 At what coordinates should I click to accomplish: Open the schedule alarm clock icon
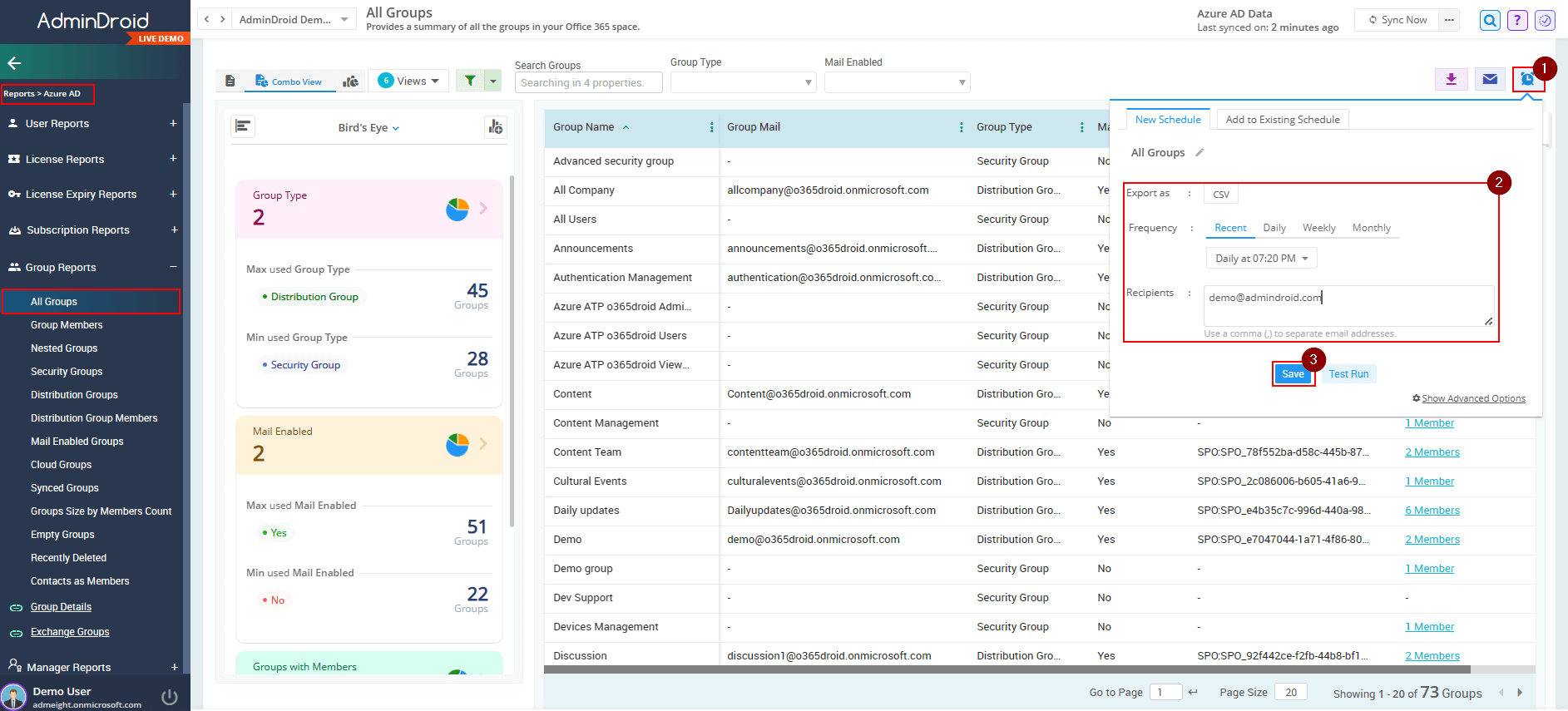1527,79
